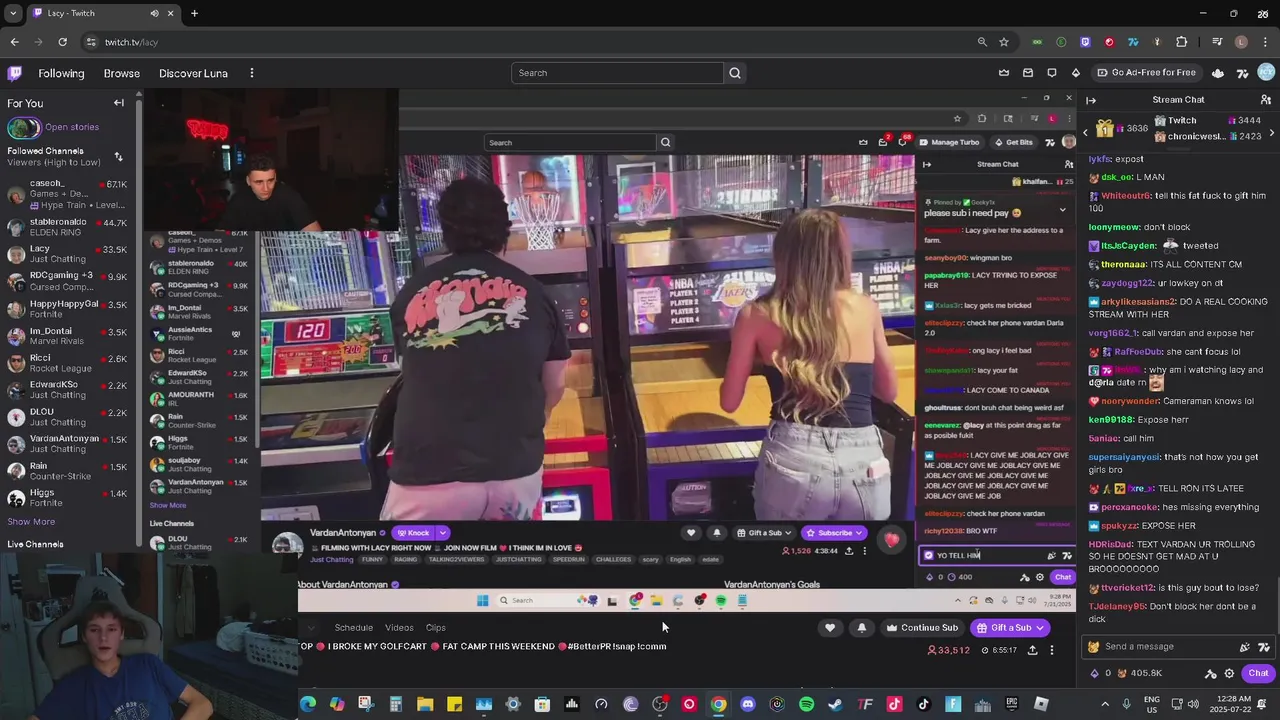1280x720 pixels.
Task: Open 7TV icon in Twitch top bar
Action: 1243,73
